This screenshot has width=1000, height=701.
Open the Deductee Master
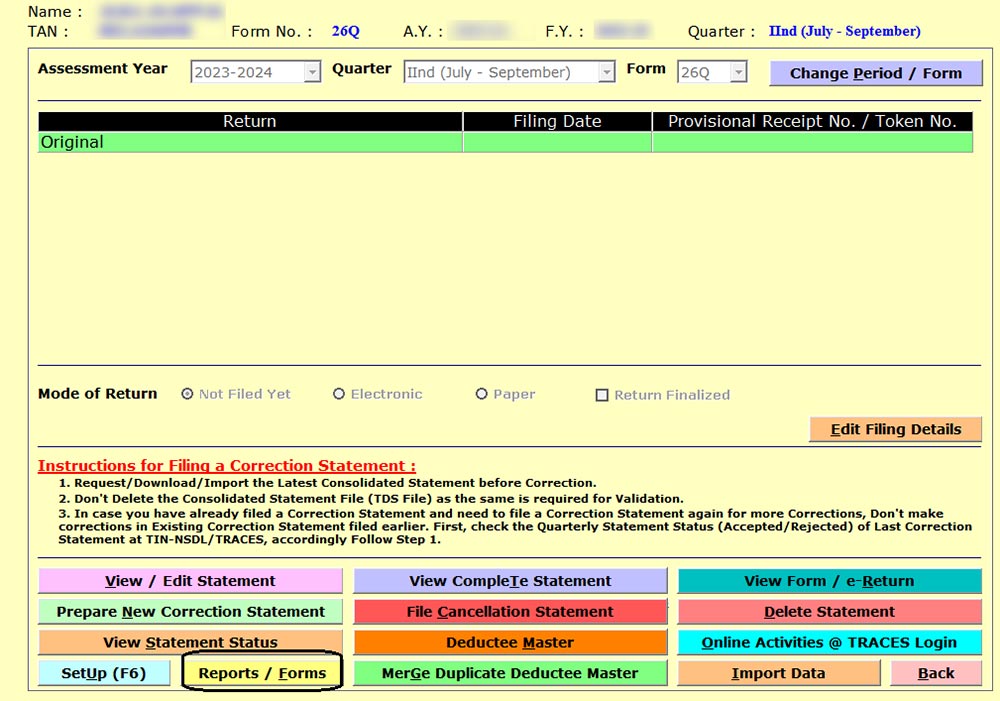(x=510, y=642)
